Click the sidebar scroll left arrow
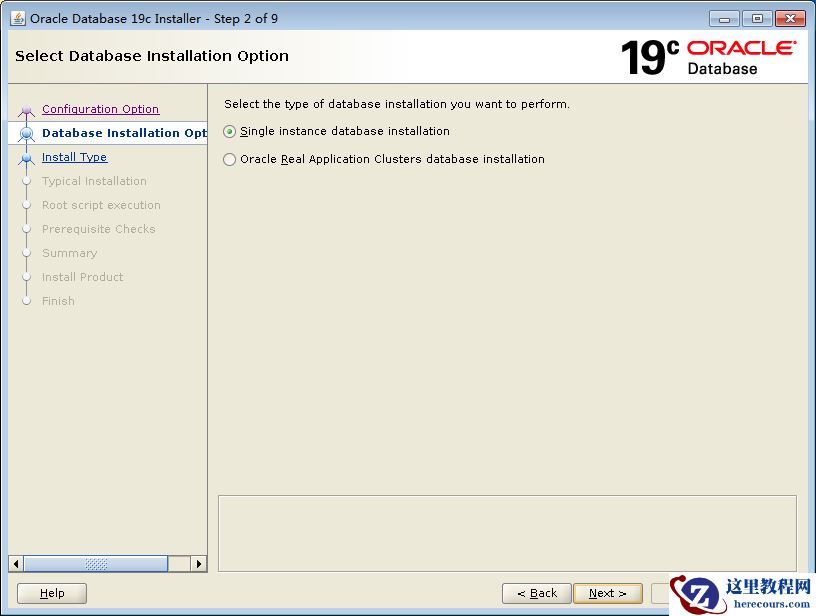The height and width of the screenshot is (616, 816). click(x=16, y=564)
